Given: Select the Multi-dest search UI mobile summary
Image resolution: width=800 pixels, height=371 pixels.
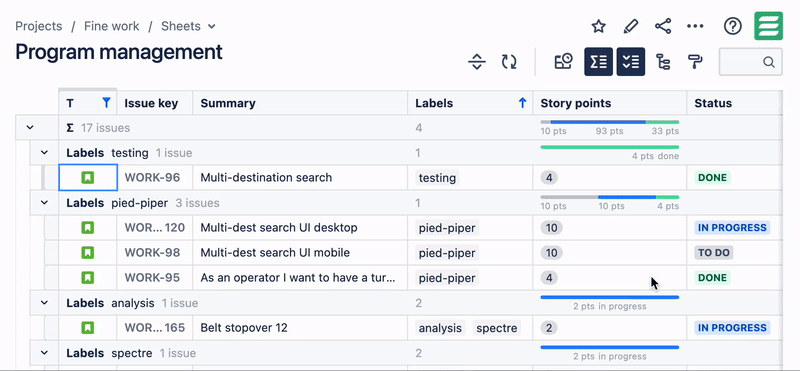Looking at the screenshot, I should pyautogui.click(x=300, y=253).
